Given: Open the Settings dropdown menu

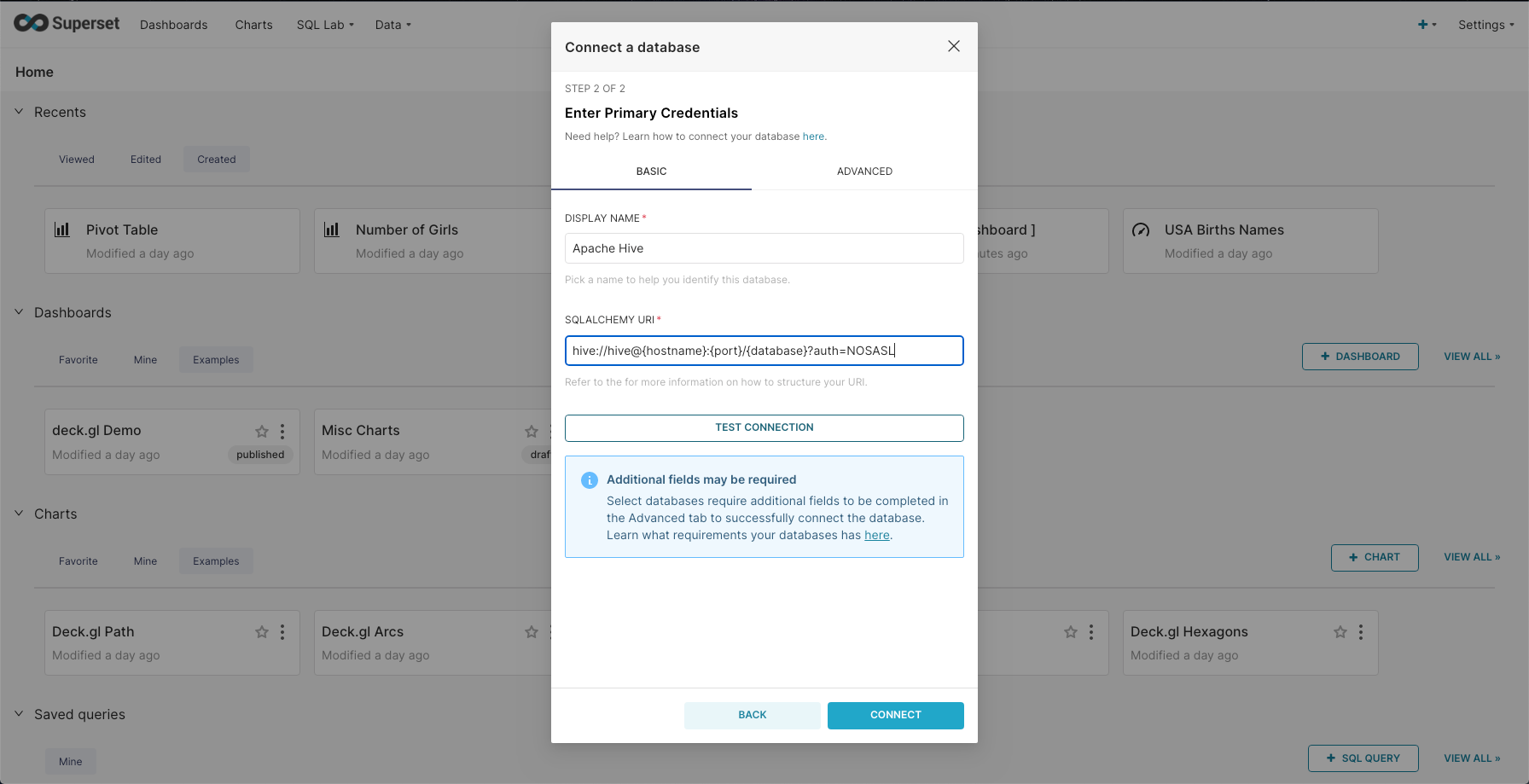Looking at the screenshot, I should coord(1485,25).
